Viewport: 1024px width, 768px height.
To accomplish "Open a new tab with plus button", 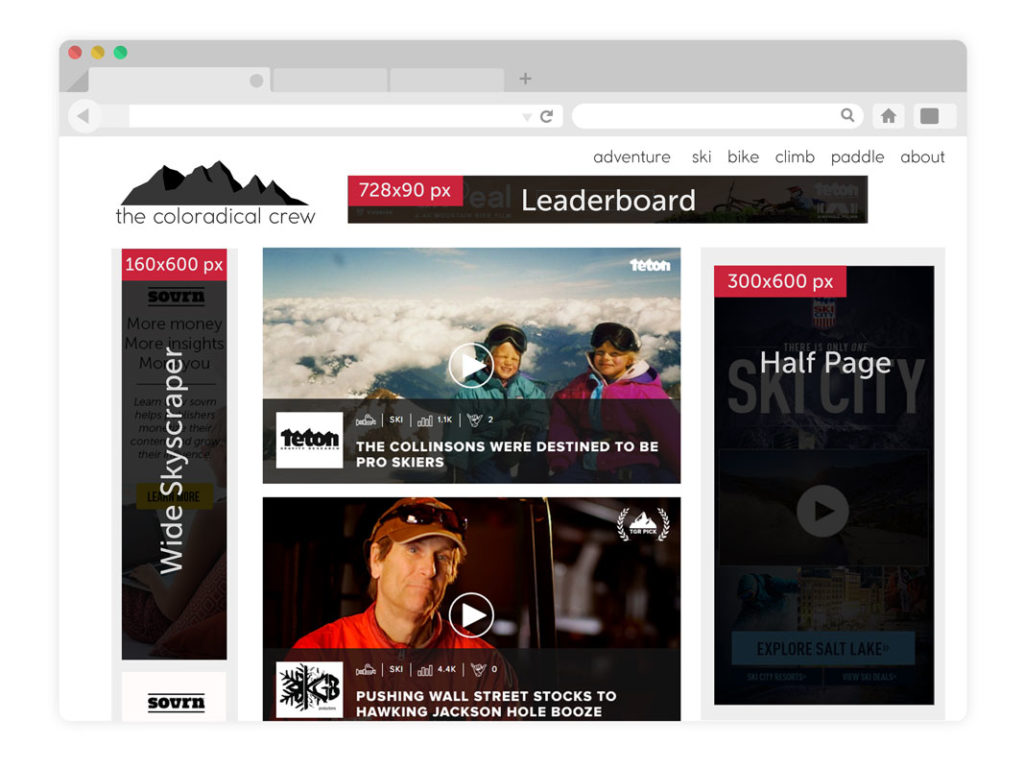I will coord(525,79).
